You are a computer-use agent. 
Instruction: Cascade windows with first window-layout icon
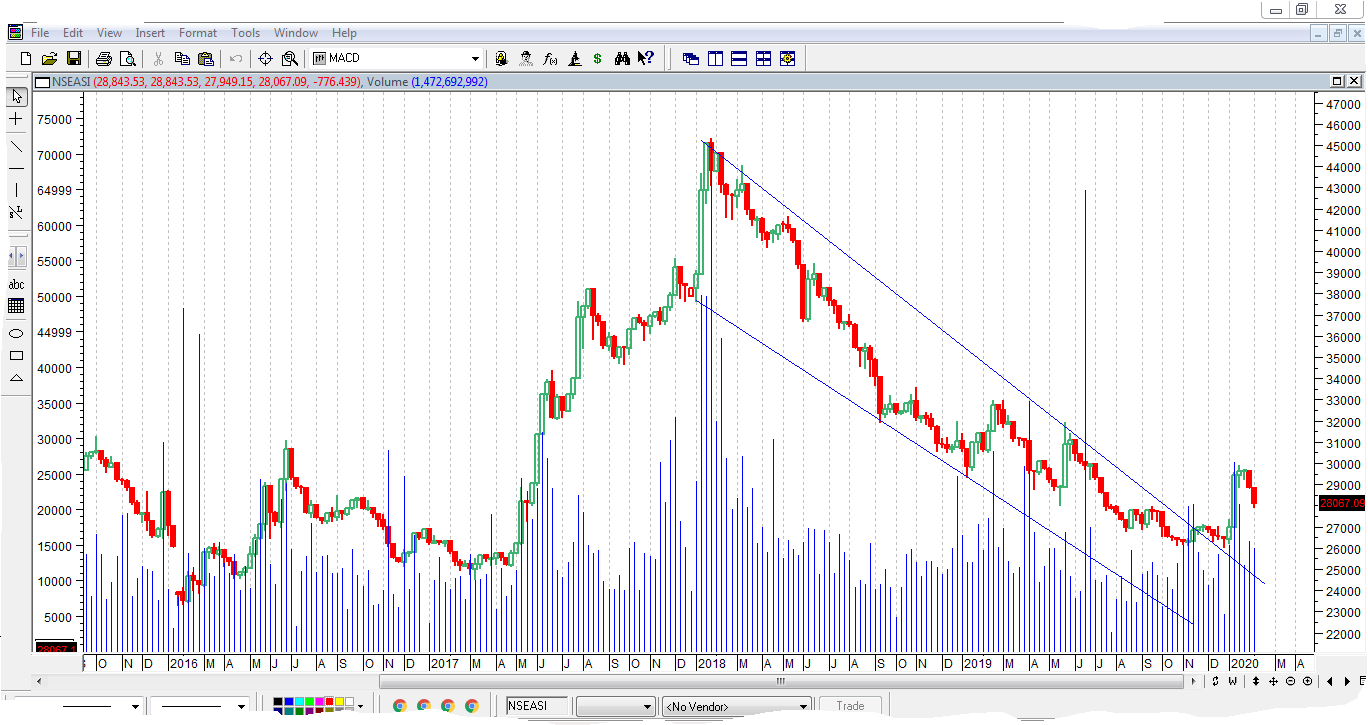pos(691,59)
